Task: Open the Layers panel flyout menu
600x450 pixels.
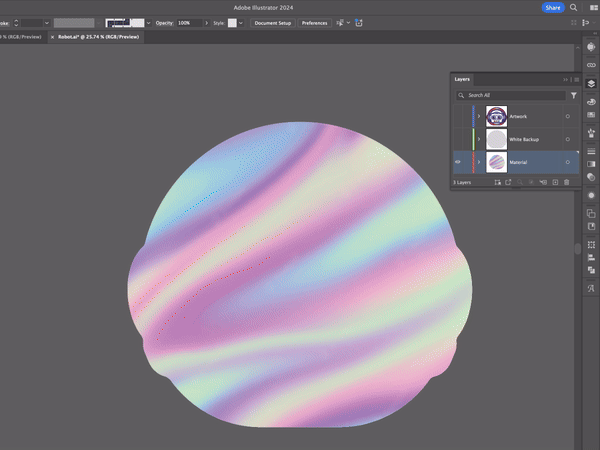Action: click(577, 80)
